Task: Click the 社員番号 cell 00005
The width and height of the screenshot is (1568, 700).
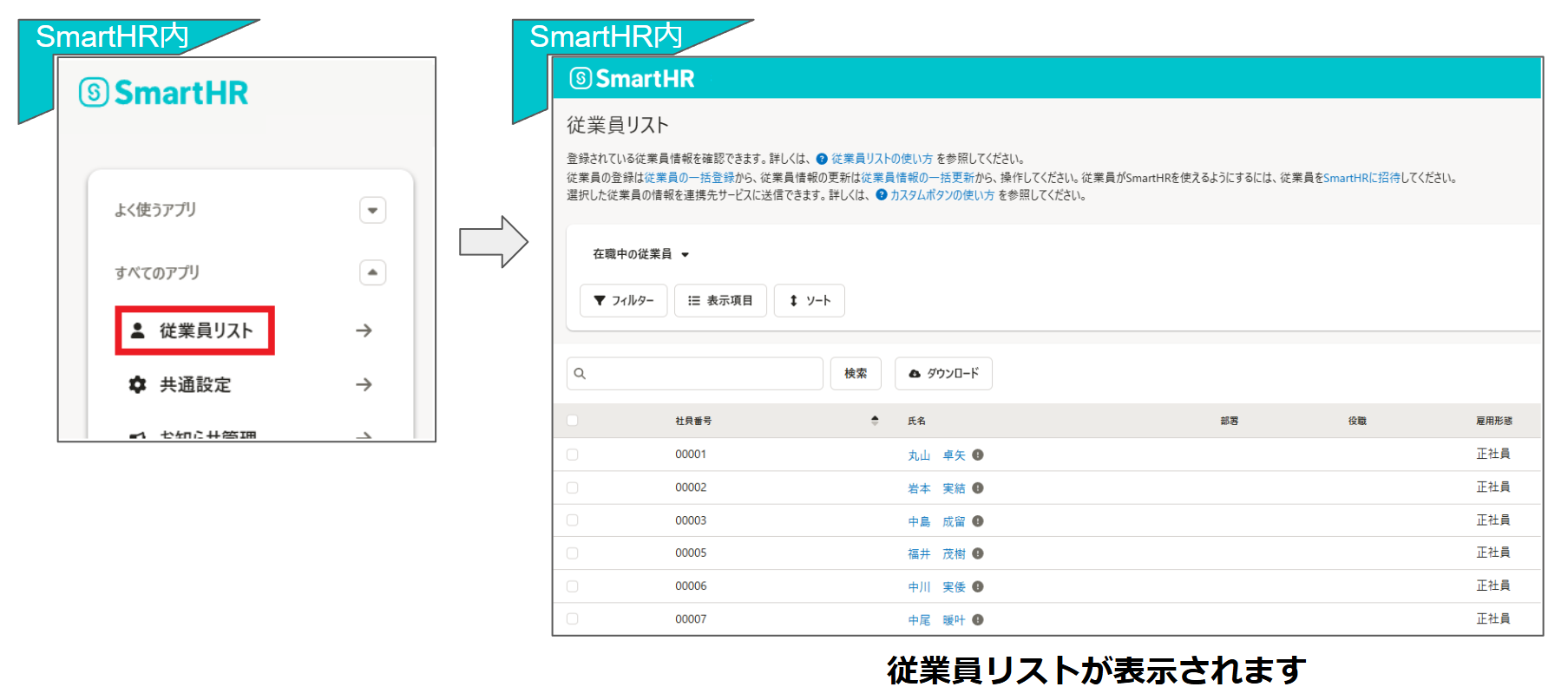Action: pos(691,553)
